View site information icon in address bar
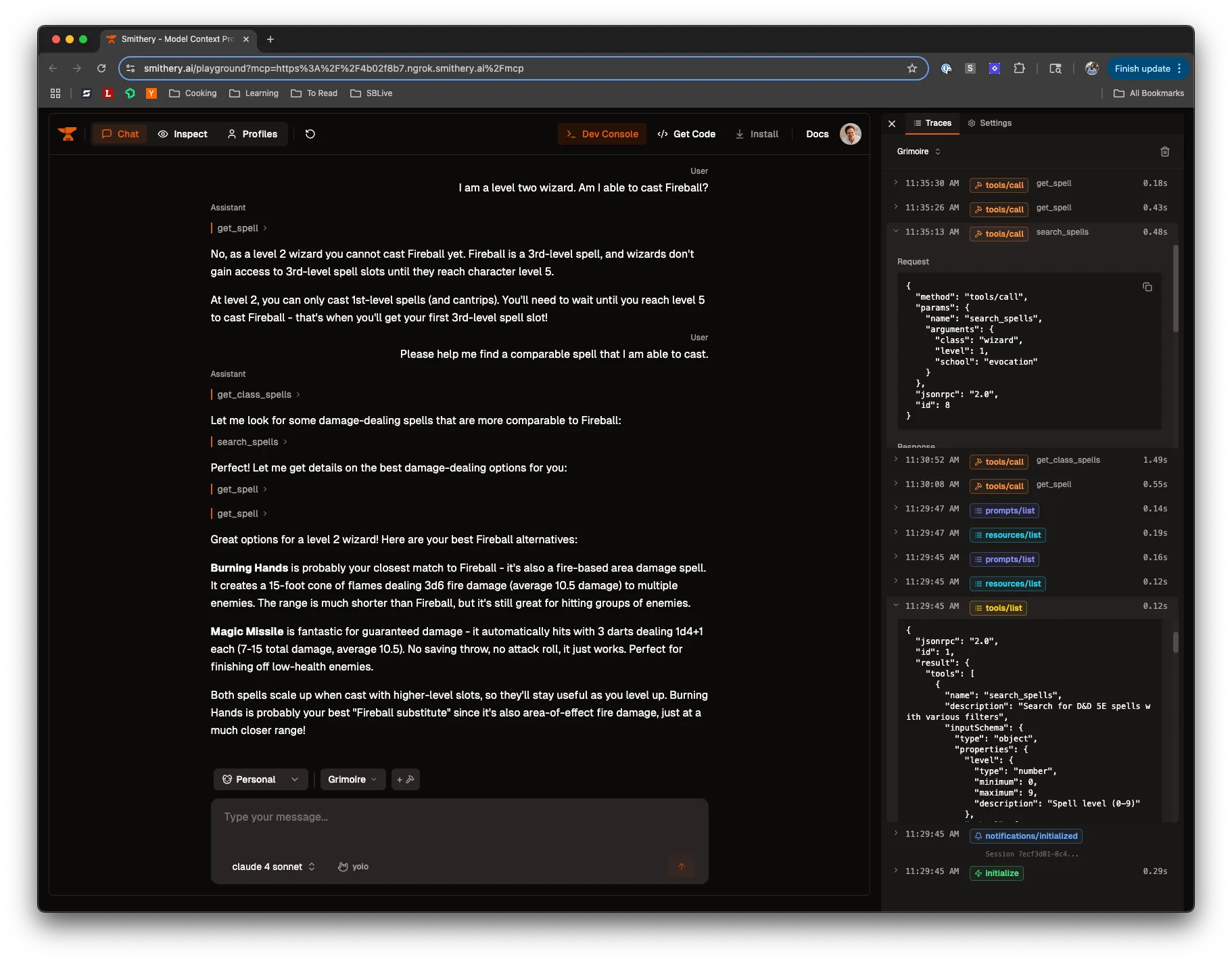The width and height of the screenshot is (1232, 962). [x=131, y=68]
